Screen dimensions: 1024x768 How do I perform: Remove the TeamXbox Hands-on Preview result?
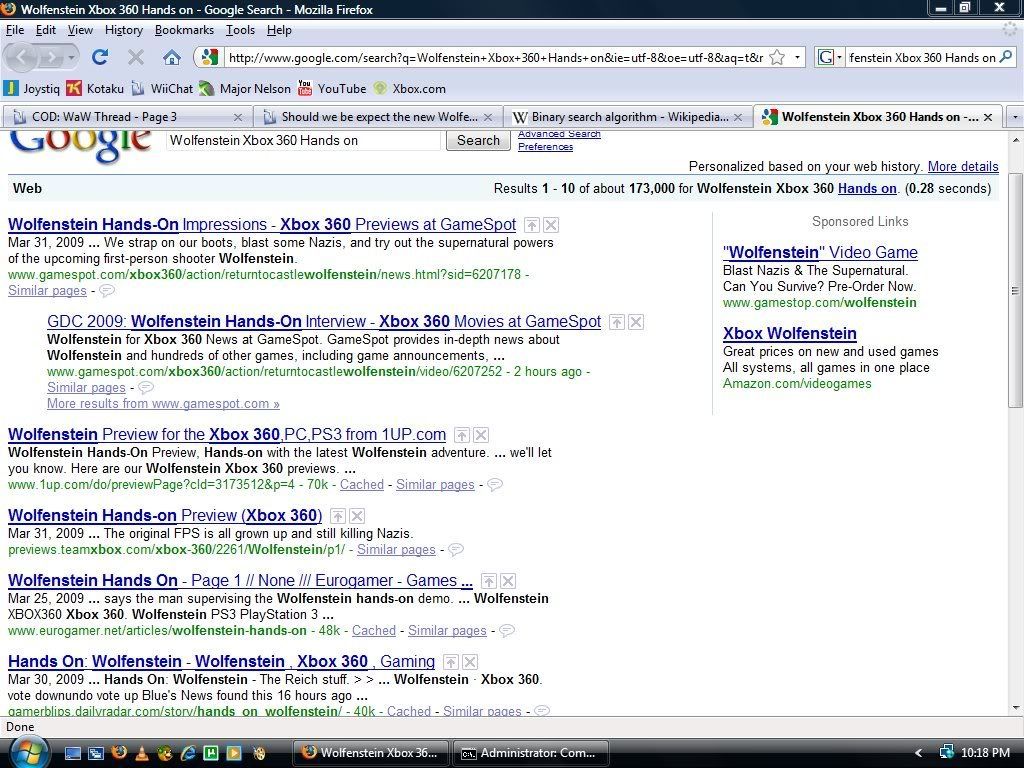pos(357,516)
